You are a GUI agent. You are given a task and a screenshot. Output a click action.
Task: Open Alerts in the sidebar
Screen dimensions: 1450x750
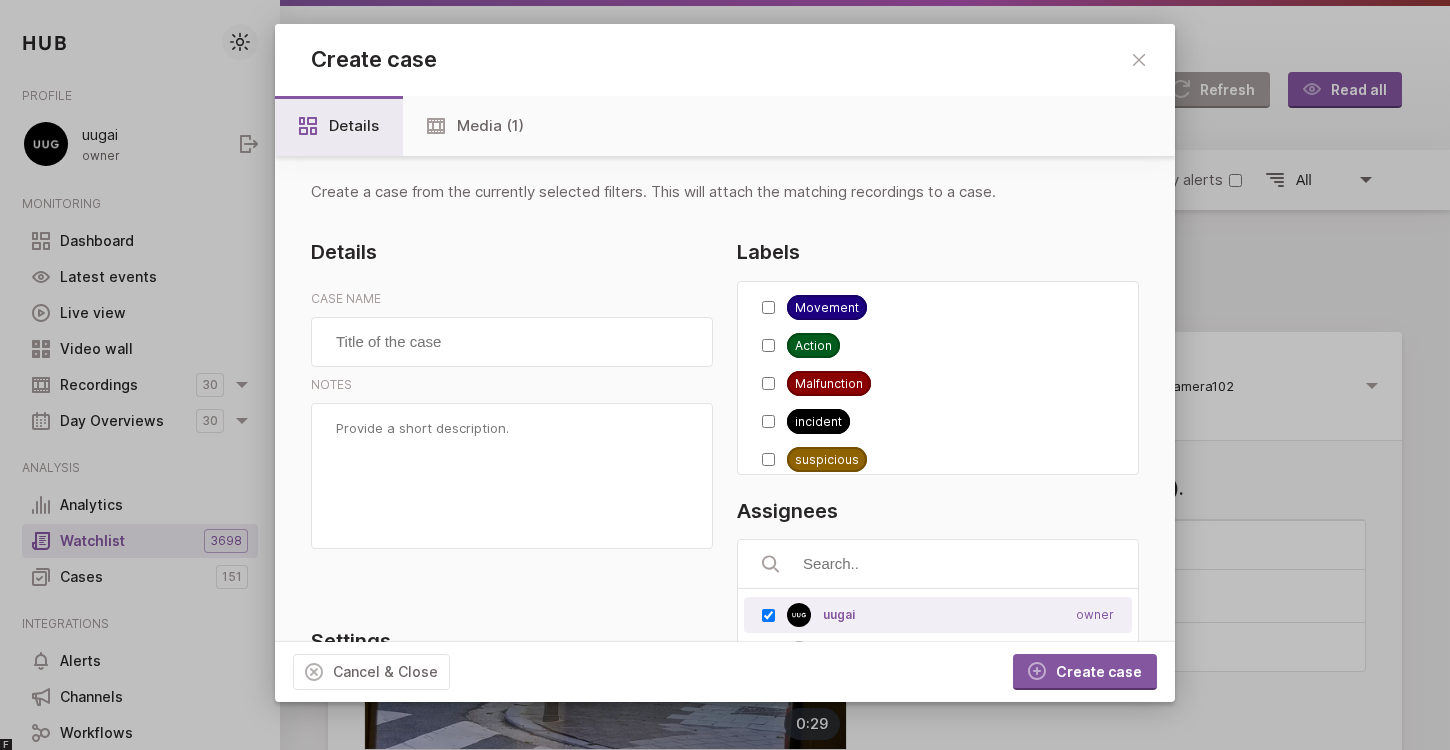pyautogui.click(x=140, y=661)
